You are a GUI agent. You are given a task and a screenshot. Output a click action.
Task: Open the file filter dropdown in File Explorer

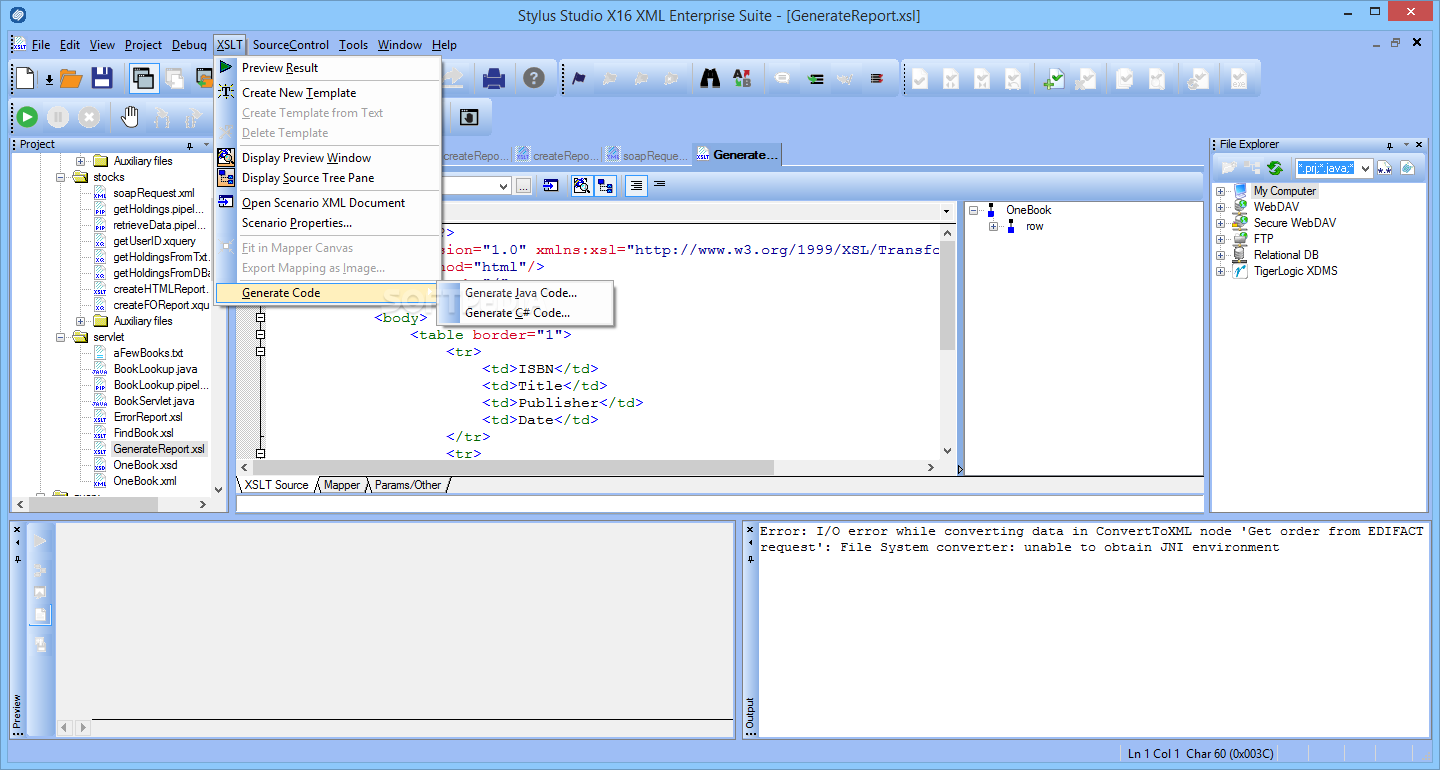[1366, 168]
